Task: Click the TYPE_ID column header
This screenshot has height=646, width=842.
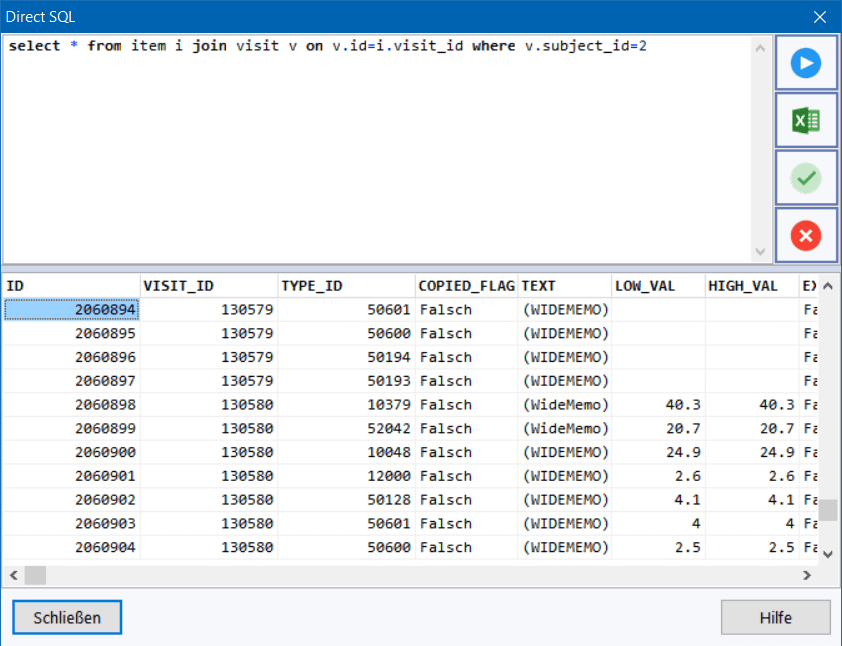Action: [346, 286]
